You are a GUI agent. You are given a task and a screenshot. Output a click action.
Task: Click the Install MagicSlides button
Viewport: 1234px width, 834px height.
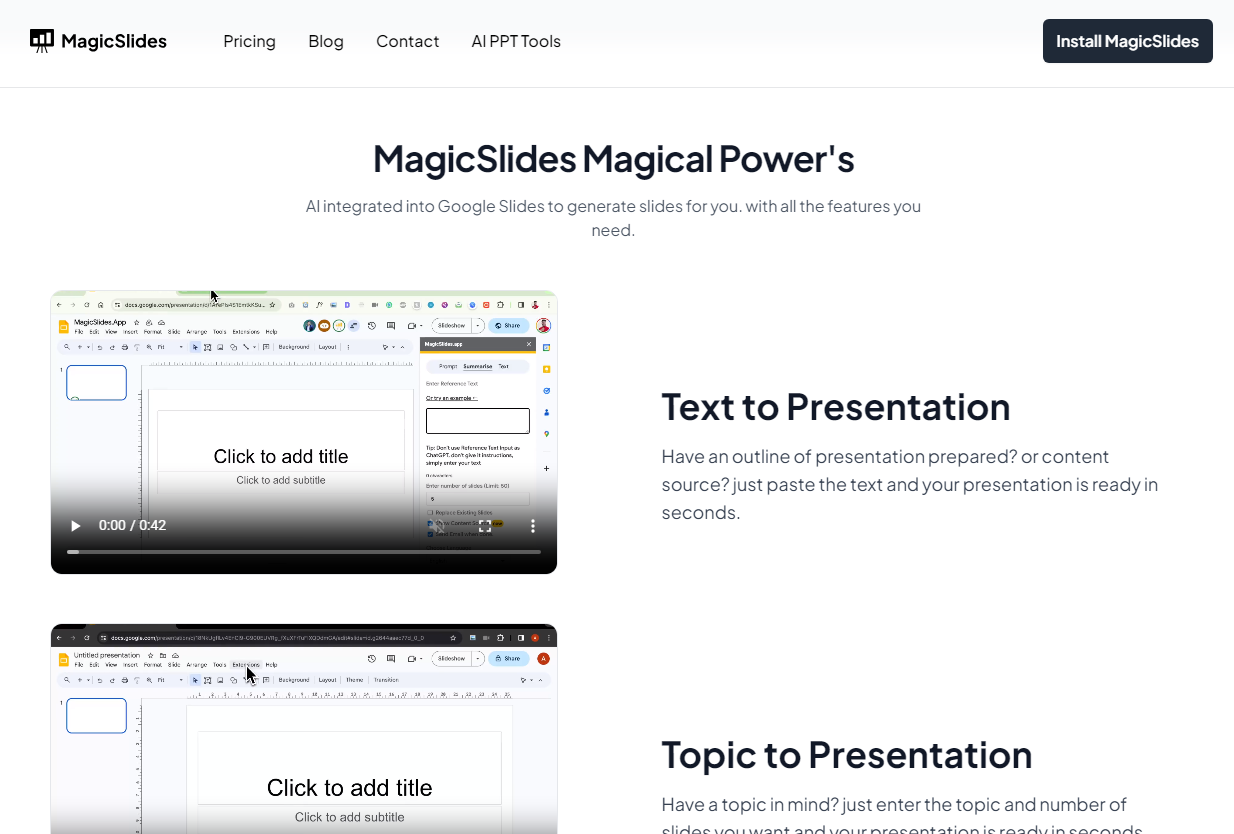click(x=1127, y=41)
